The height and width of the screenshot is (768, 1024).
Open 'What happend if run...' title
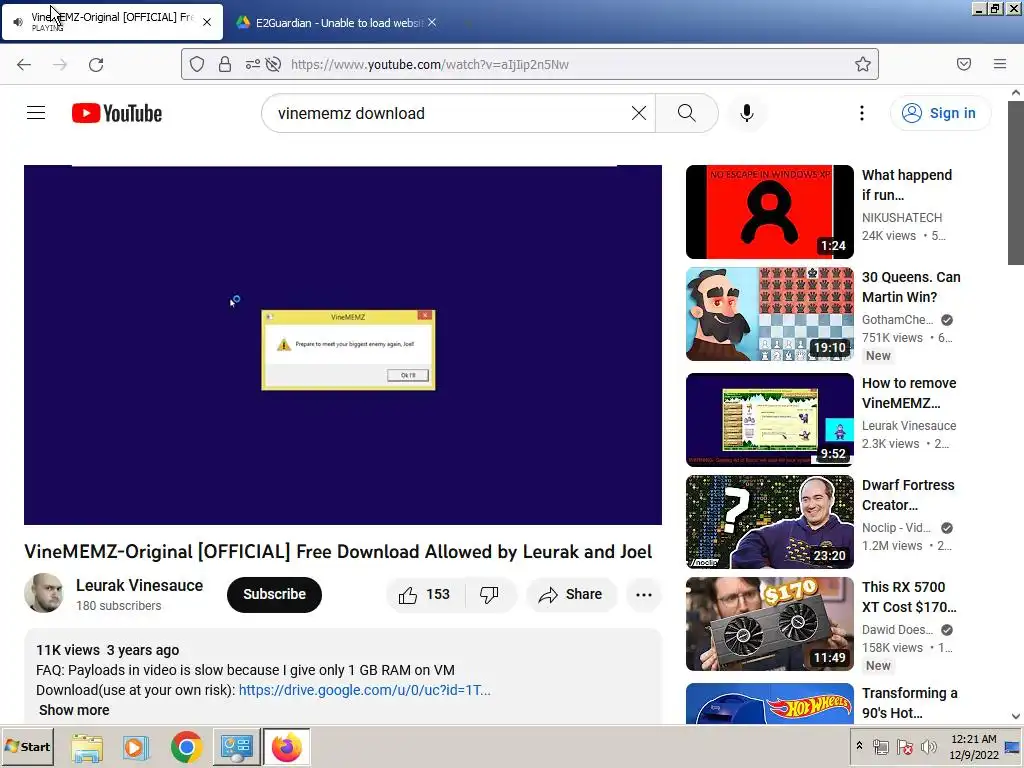click(907, 185)
